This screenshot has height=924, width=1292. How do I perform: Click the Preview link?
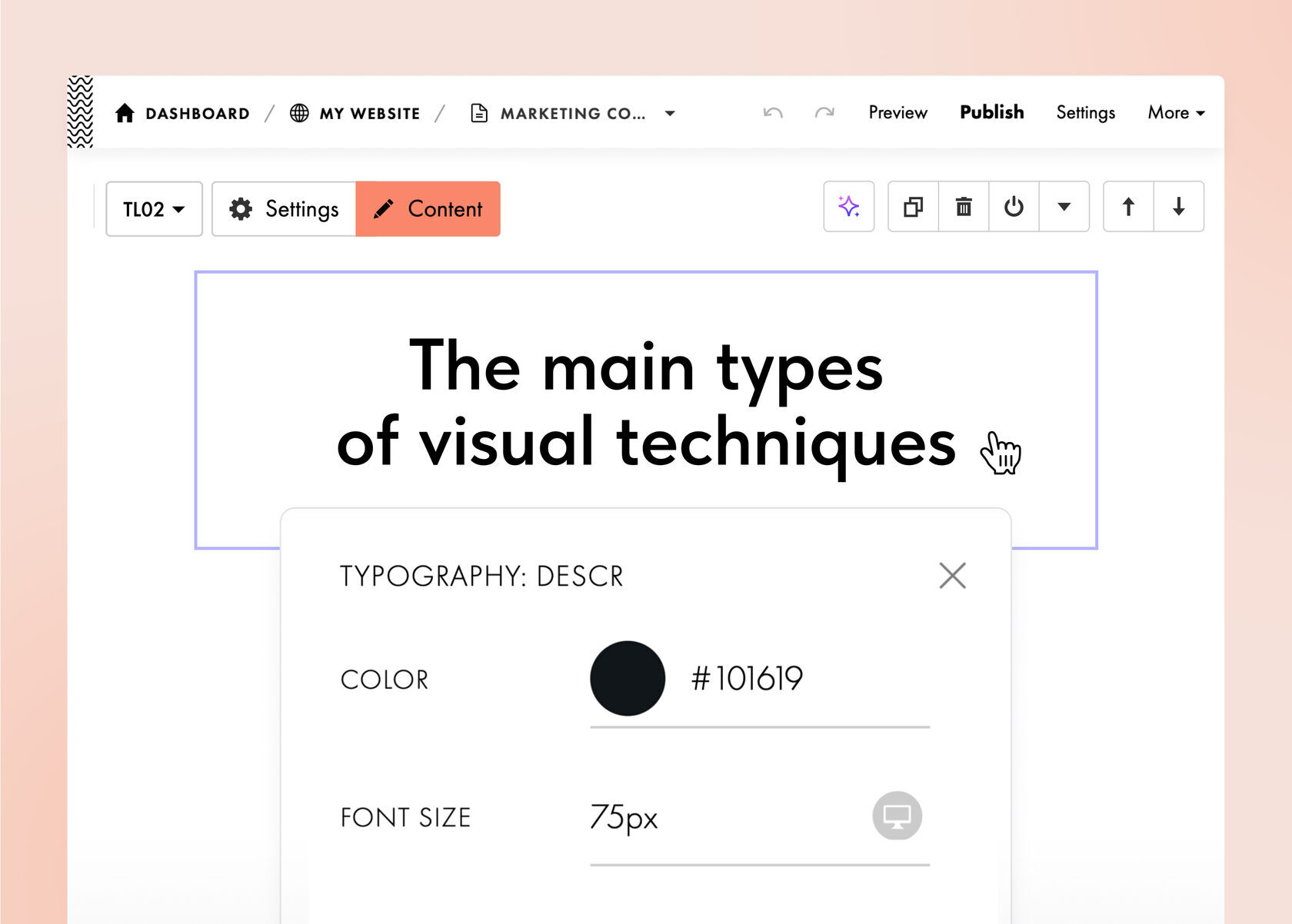(x=897, y=113)
